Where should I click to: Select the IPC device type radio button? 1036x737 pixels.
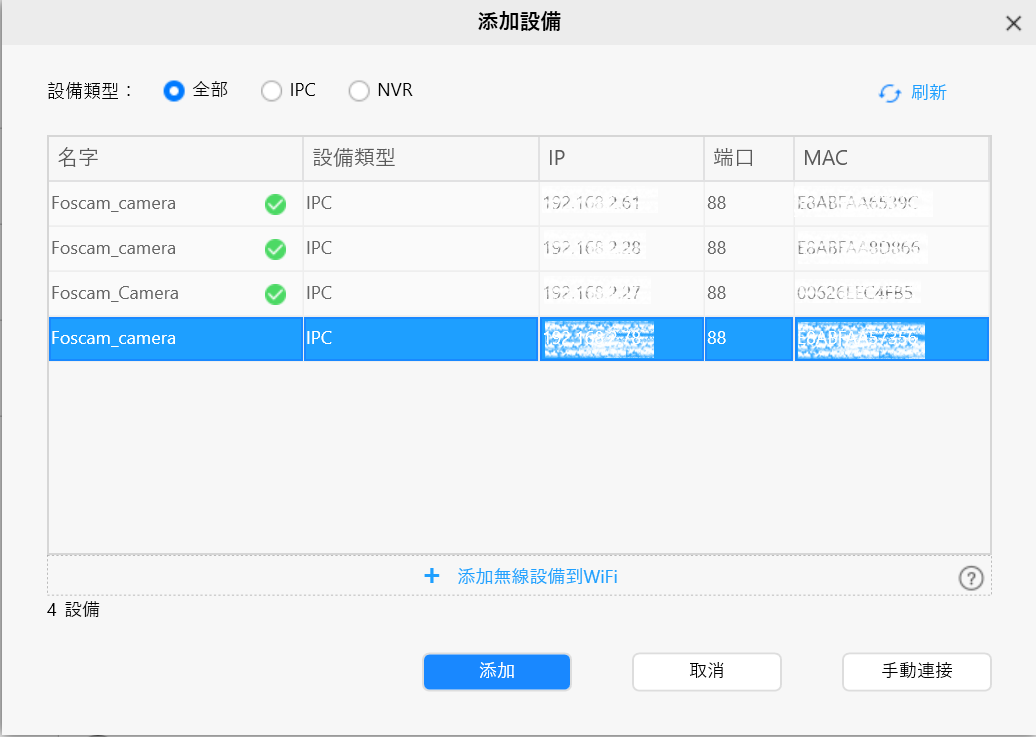(271, 91)
